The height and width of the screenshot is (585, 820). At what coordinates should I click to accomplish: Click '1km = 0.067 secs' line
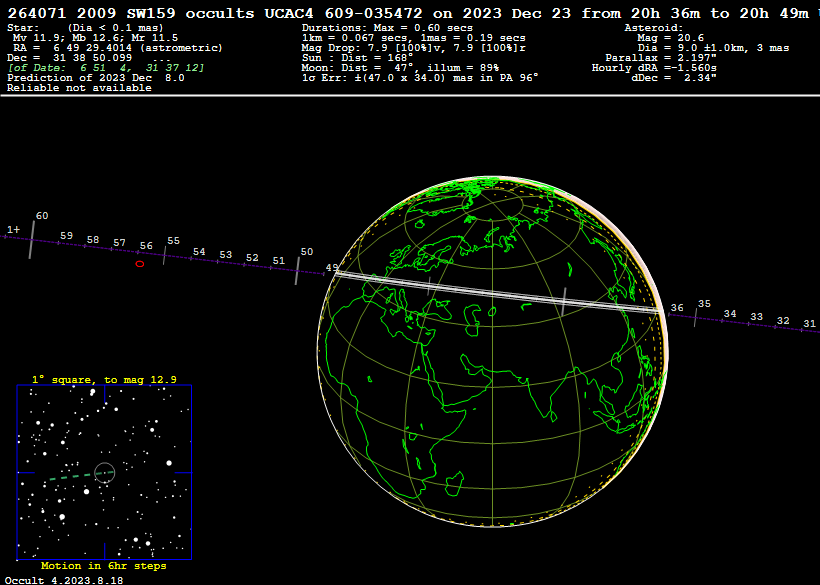click(x=413, y=38)
